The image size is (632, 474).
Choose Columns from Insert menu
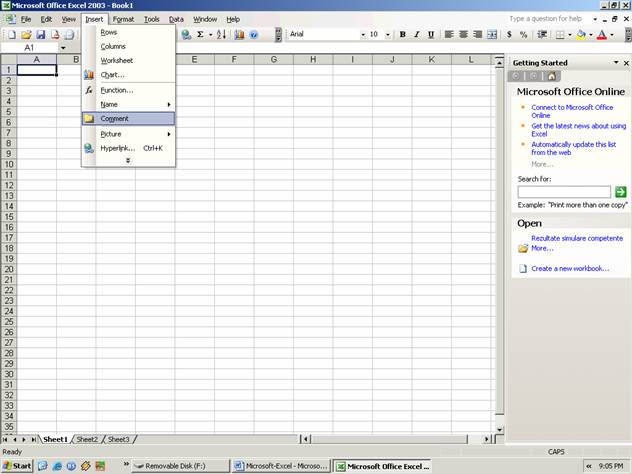tap(128, 46)
